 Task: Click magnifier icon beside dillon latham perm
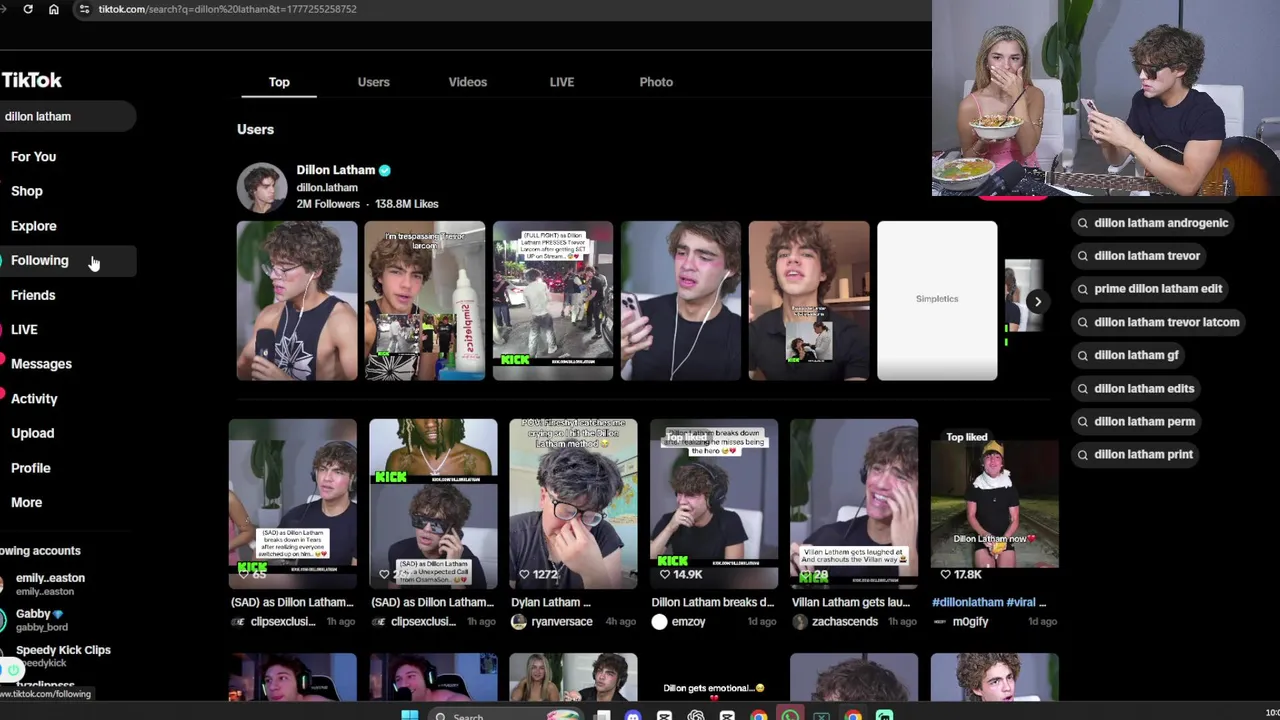1082,421
